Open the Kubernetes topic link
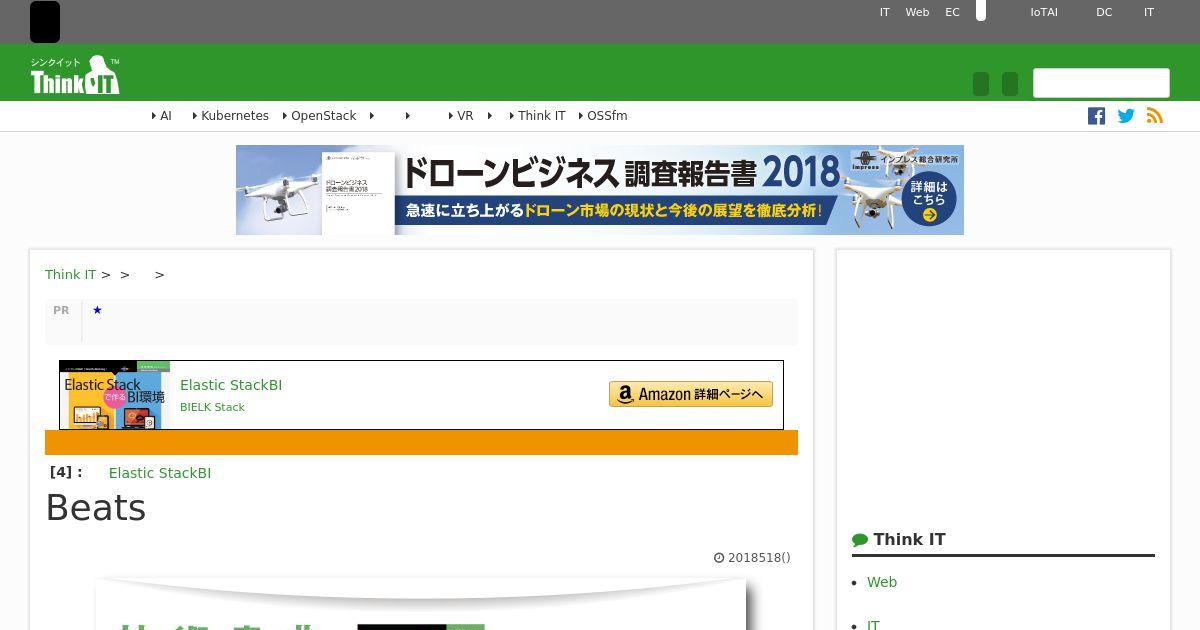This screenshot has width=1200, height=630. click(x=235, y=116)
